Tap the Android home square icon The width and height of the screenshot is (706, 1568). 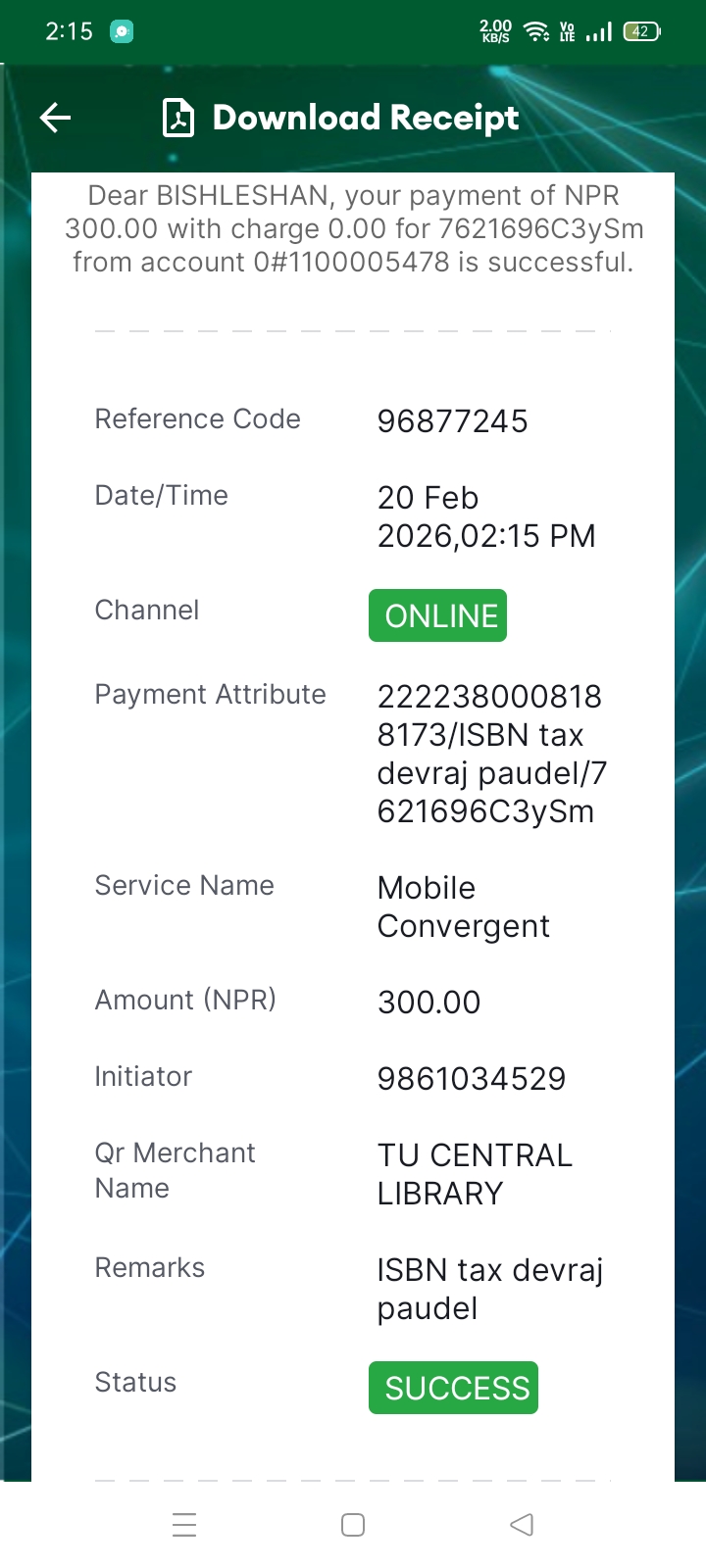(x=353, y=1525)
